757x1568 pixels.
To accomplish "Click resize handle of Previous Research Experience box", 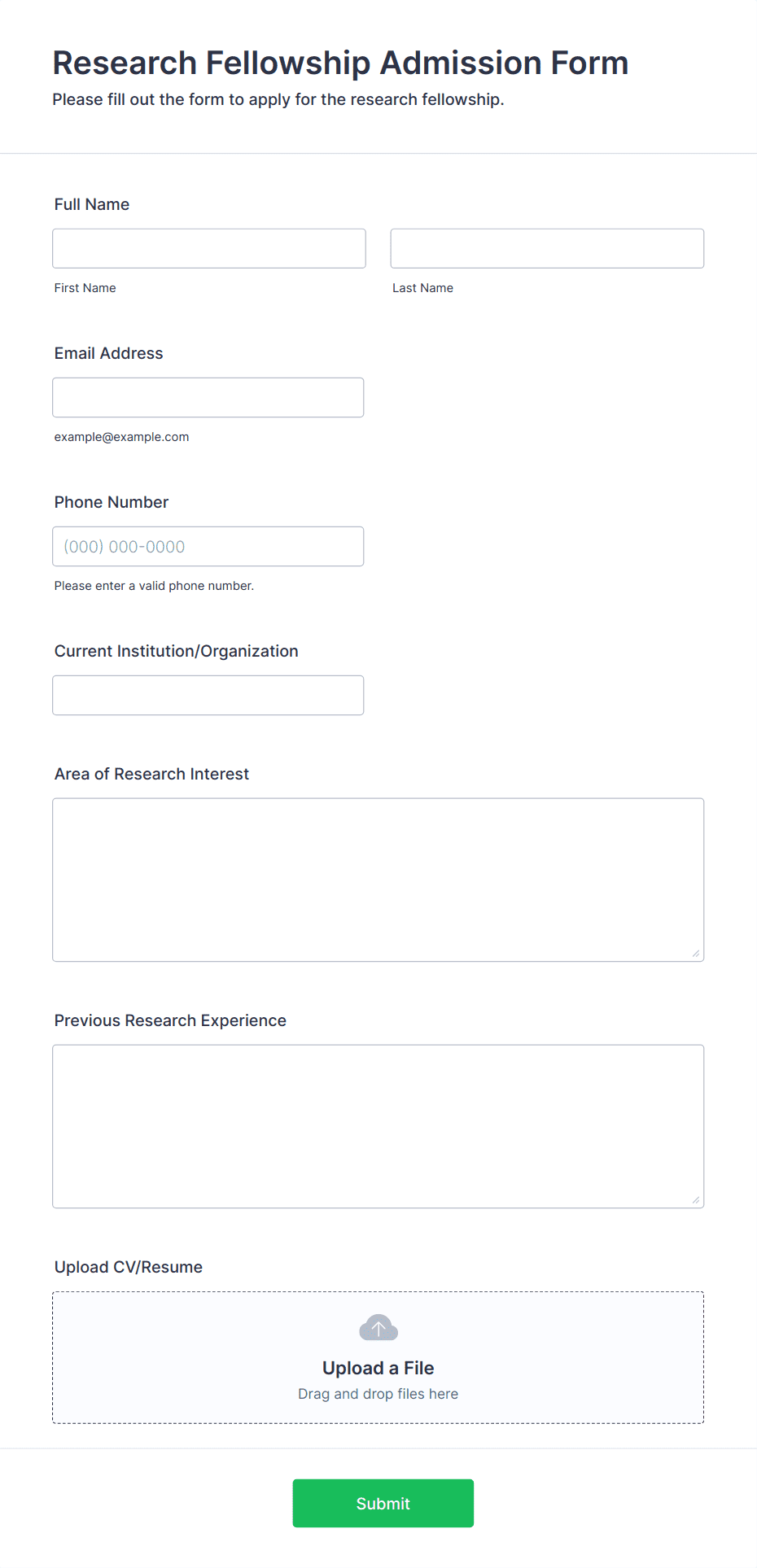I will click(696, 1199).
